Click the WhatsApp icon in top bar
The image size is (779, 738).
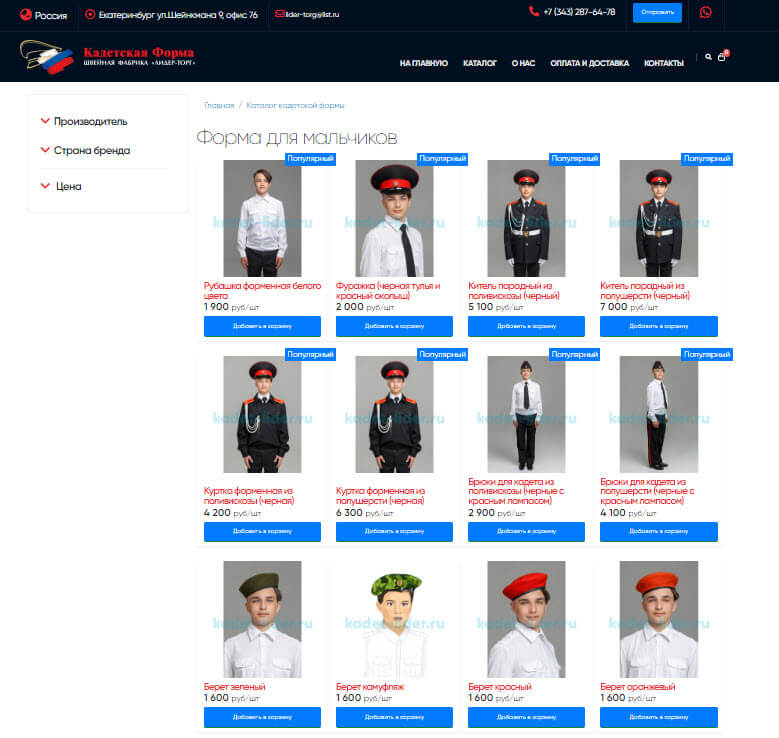click(705, 12)
